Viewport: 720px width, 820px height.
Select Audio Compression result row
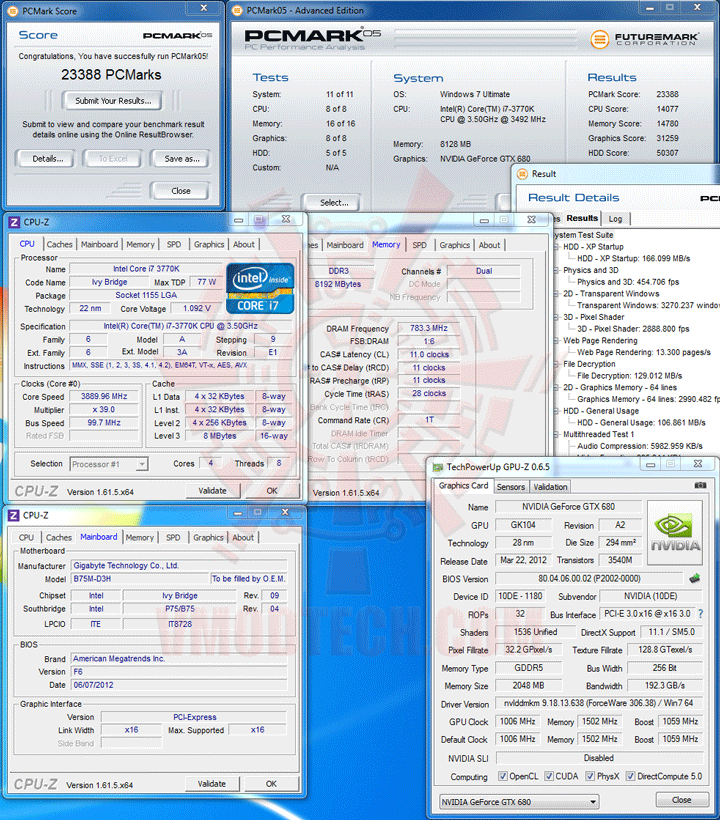(639, 446)
